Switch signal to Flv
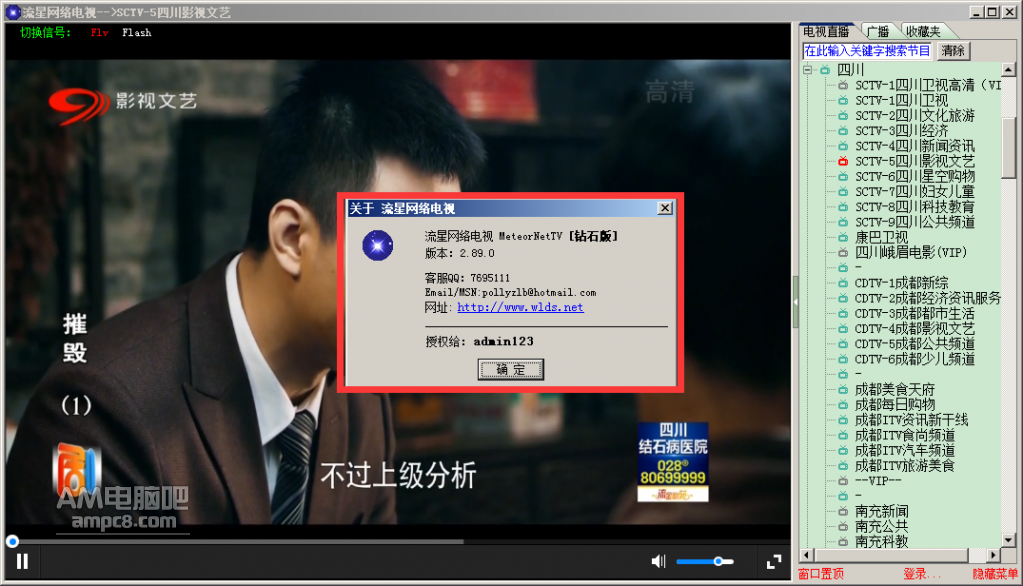1023x586 pixels. (99, 33)
